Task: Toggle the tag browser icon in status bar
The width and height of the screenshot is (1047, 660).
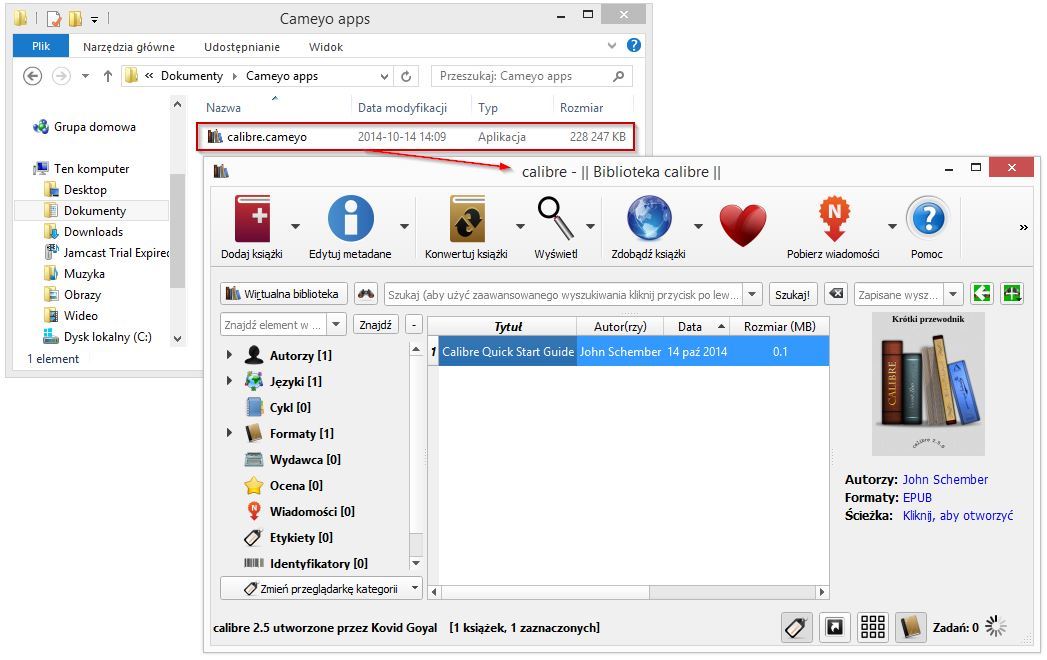Action: point(797,627)
